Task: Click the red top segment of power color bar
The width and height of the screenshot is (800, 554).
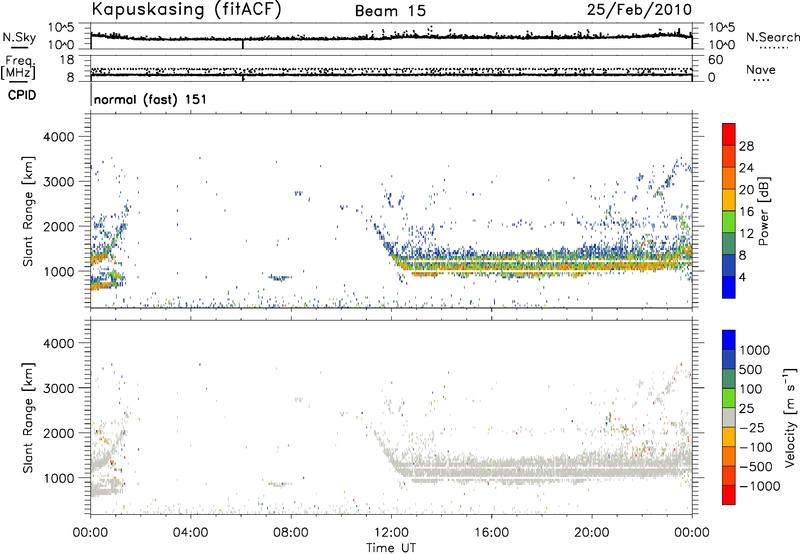Action: (729, 134)
